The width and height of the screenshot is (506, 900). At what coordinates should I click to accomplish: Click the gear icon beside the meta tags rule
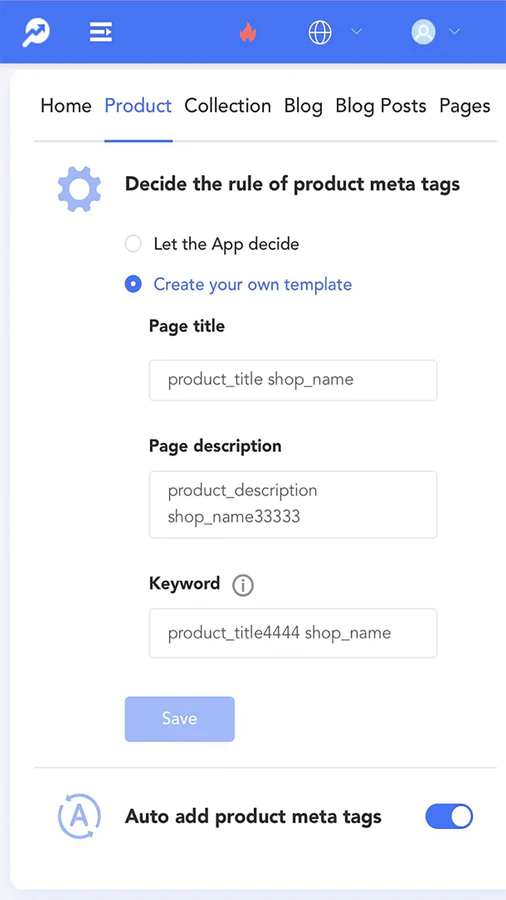pos(79,188)
